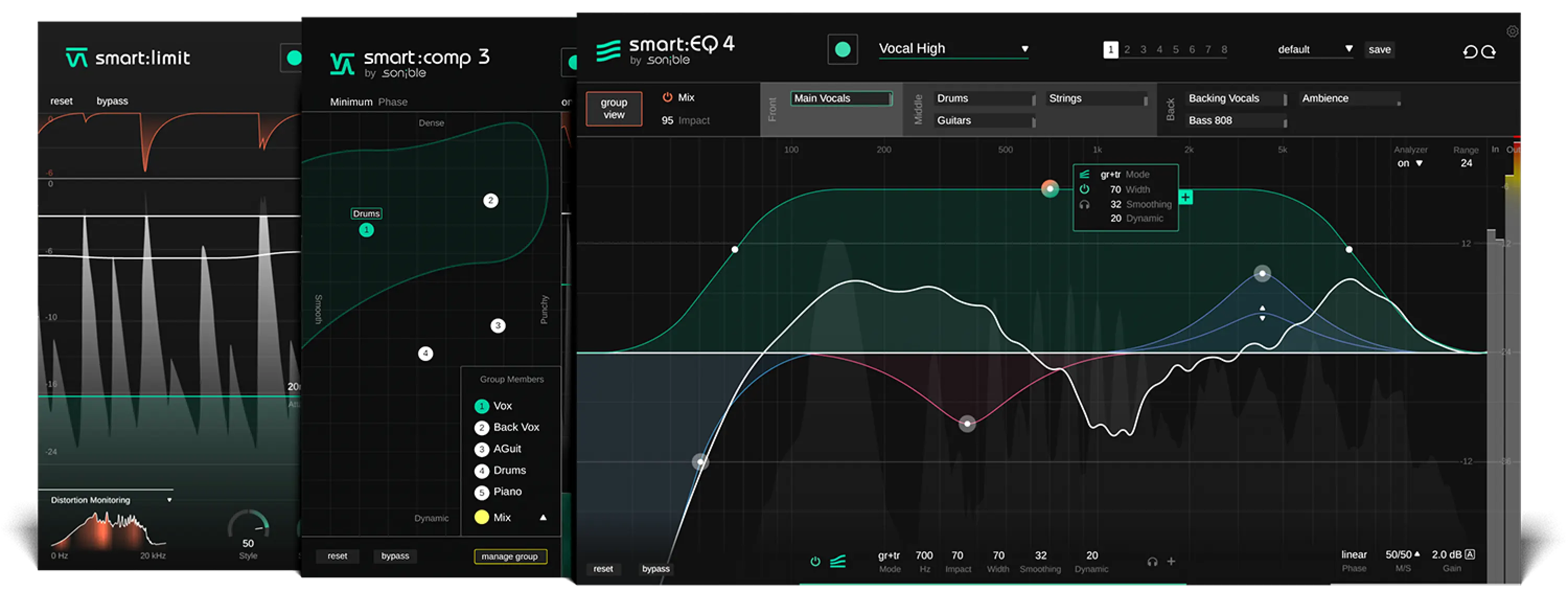Click the sonible smart:comp 3 logo
The image size is (1568, 591).
point(344,63)
